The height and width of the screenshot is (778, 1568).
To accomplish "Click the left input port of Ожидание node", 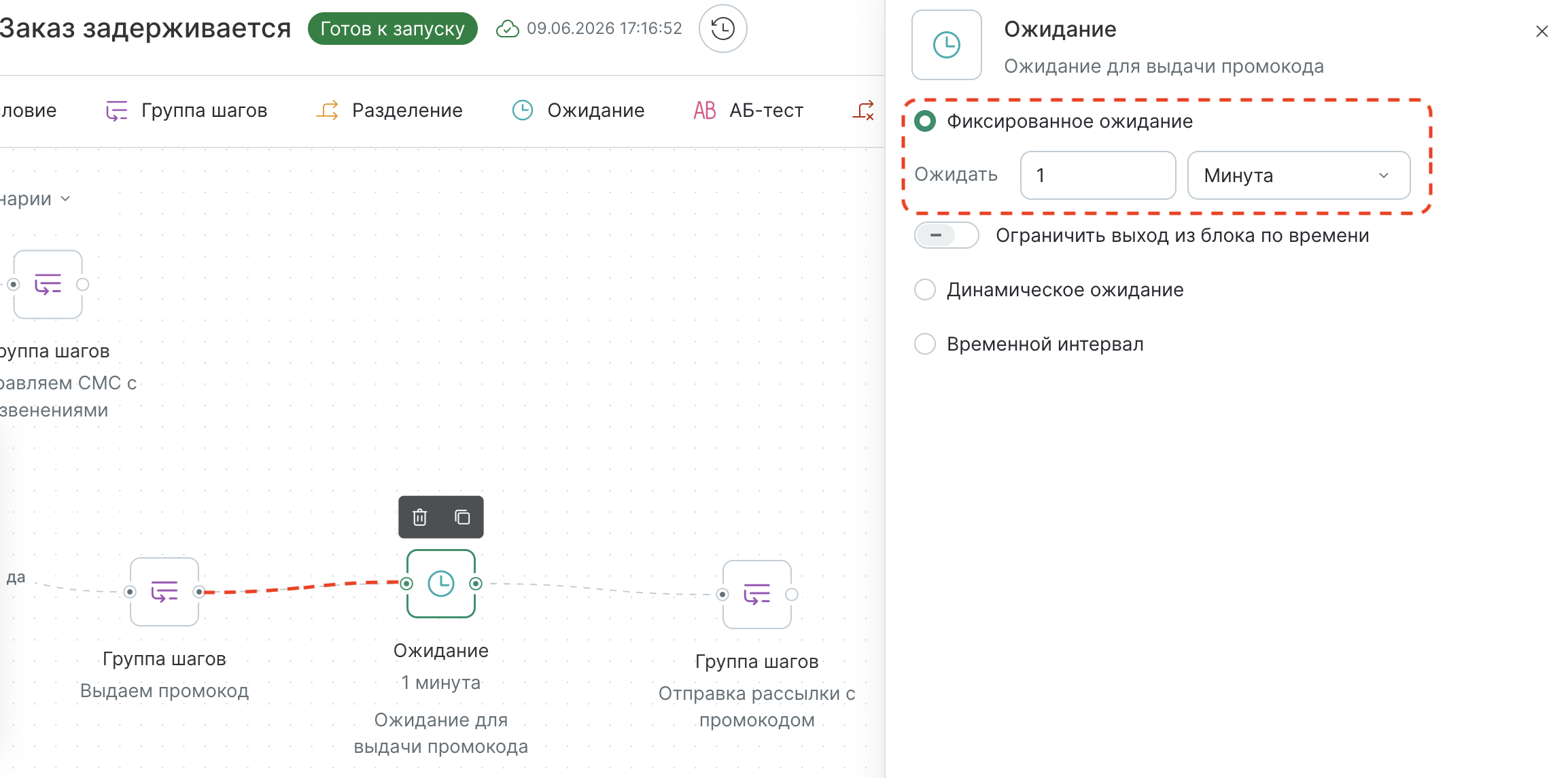I will tap(406, 584).
